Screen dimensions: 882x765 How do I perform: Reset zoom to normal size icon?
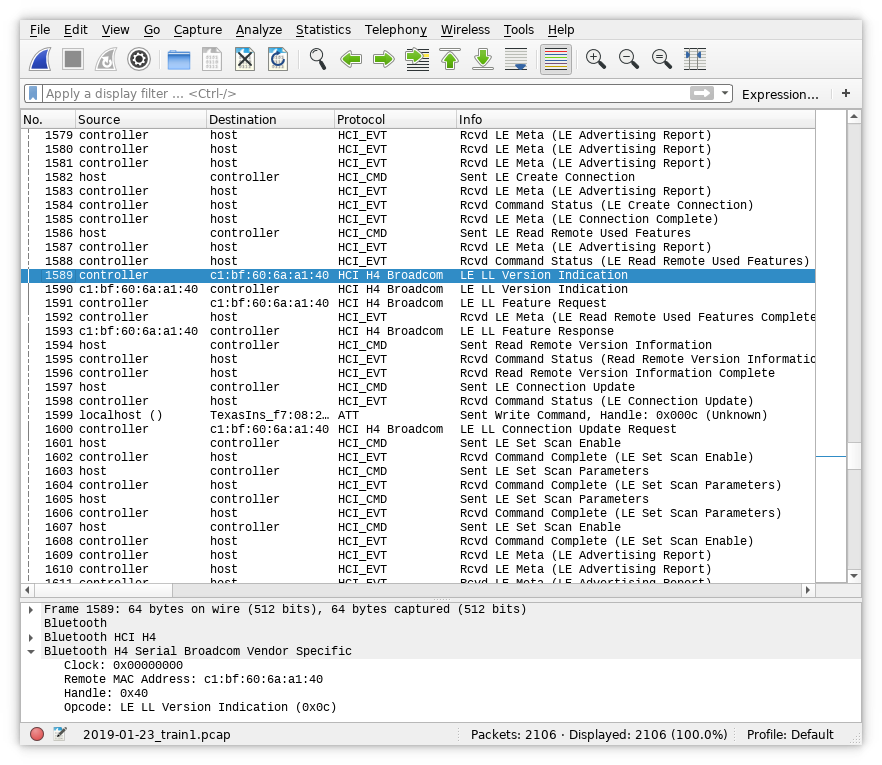662,59
